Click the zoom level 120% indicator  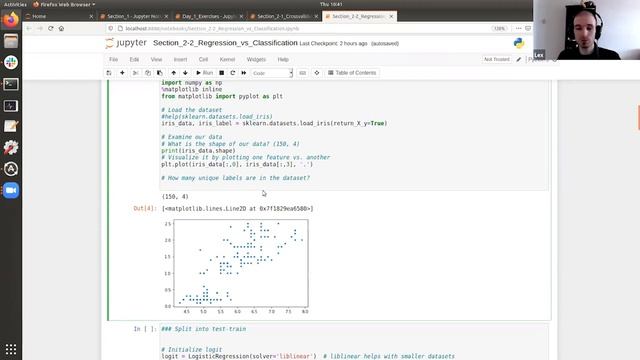point(500,29)
